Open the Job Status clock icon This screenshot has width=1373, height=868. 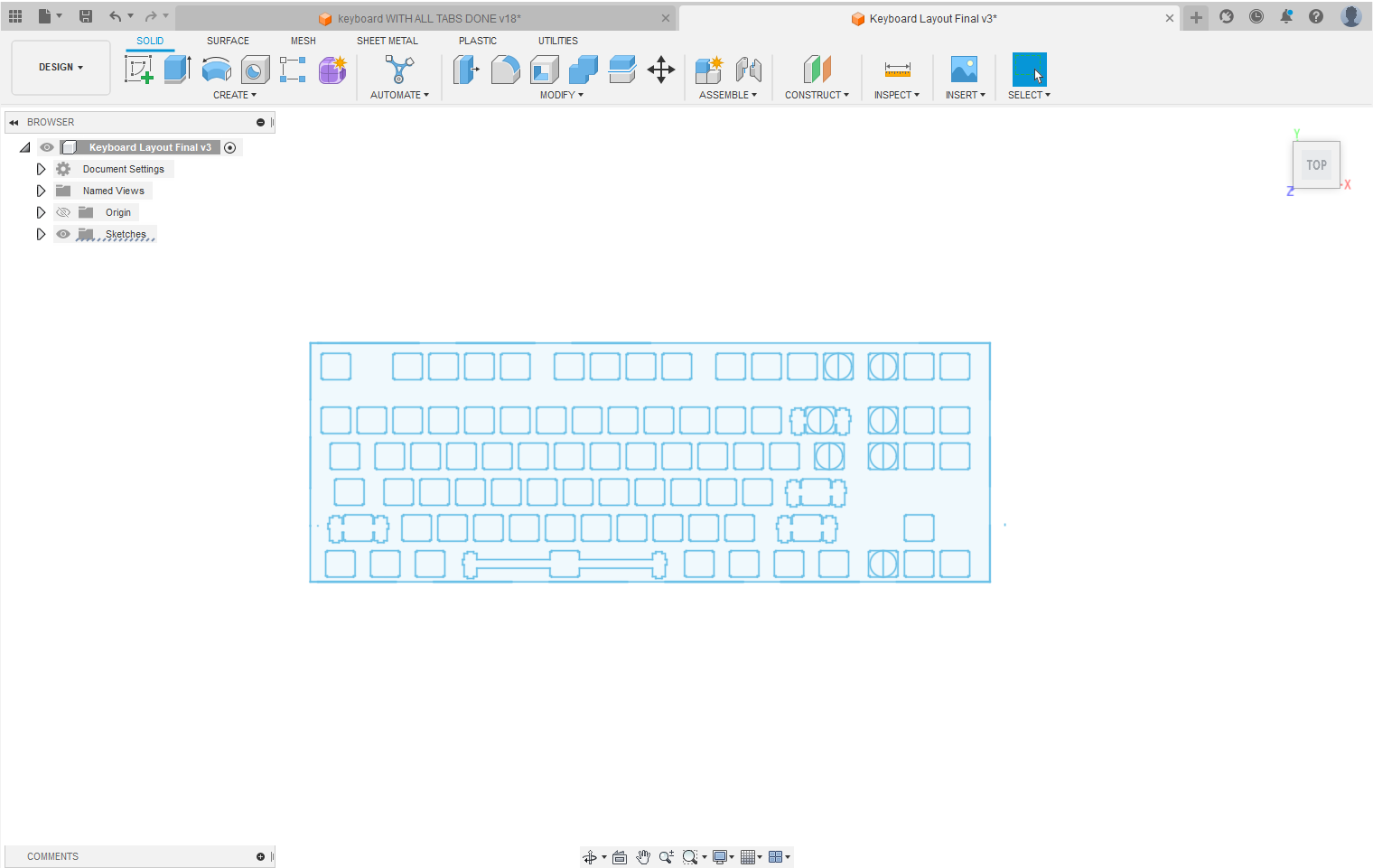pos(1256,16)
